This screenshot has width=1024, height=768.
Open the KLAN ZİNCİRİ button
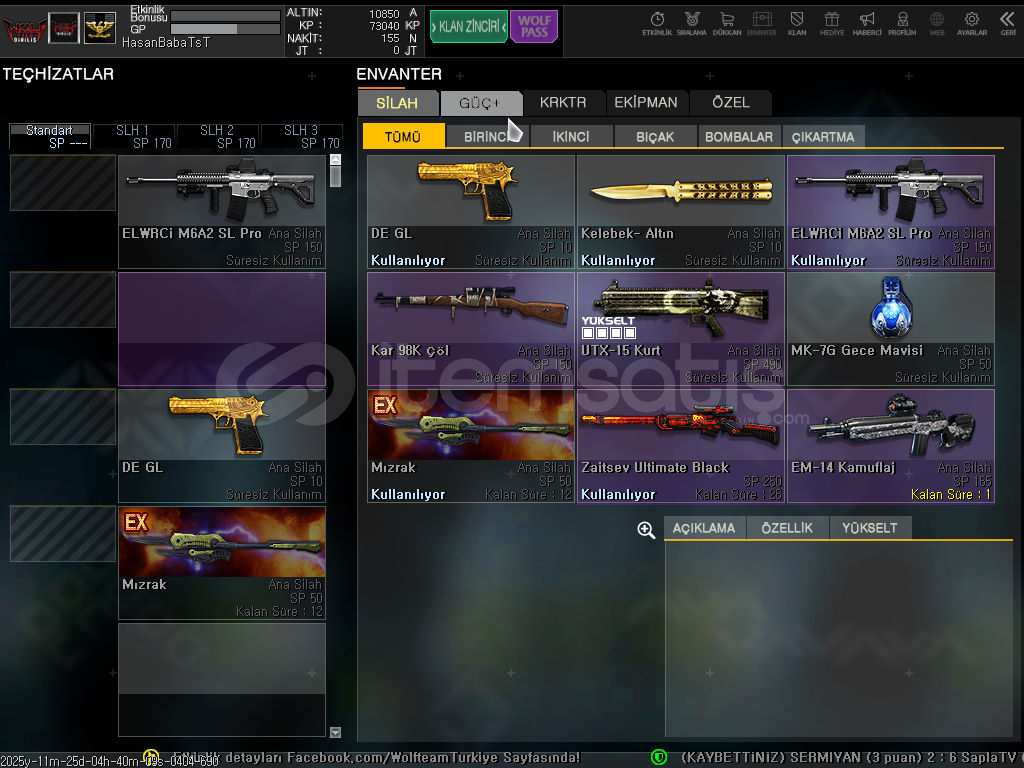tap(469, 26)
